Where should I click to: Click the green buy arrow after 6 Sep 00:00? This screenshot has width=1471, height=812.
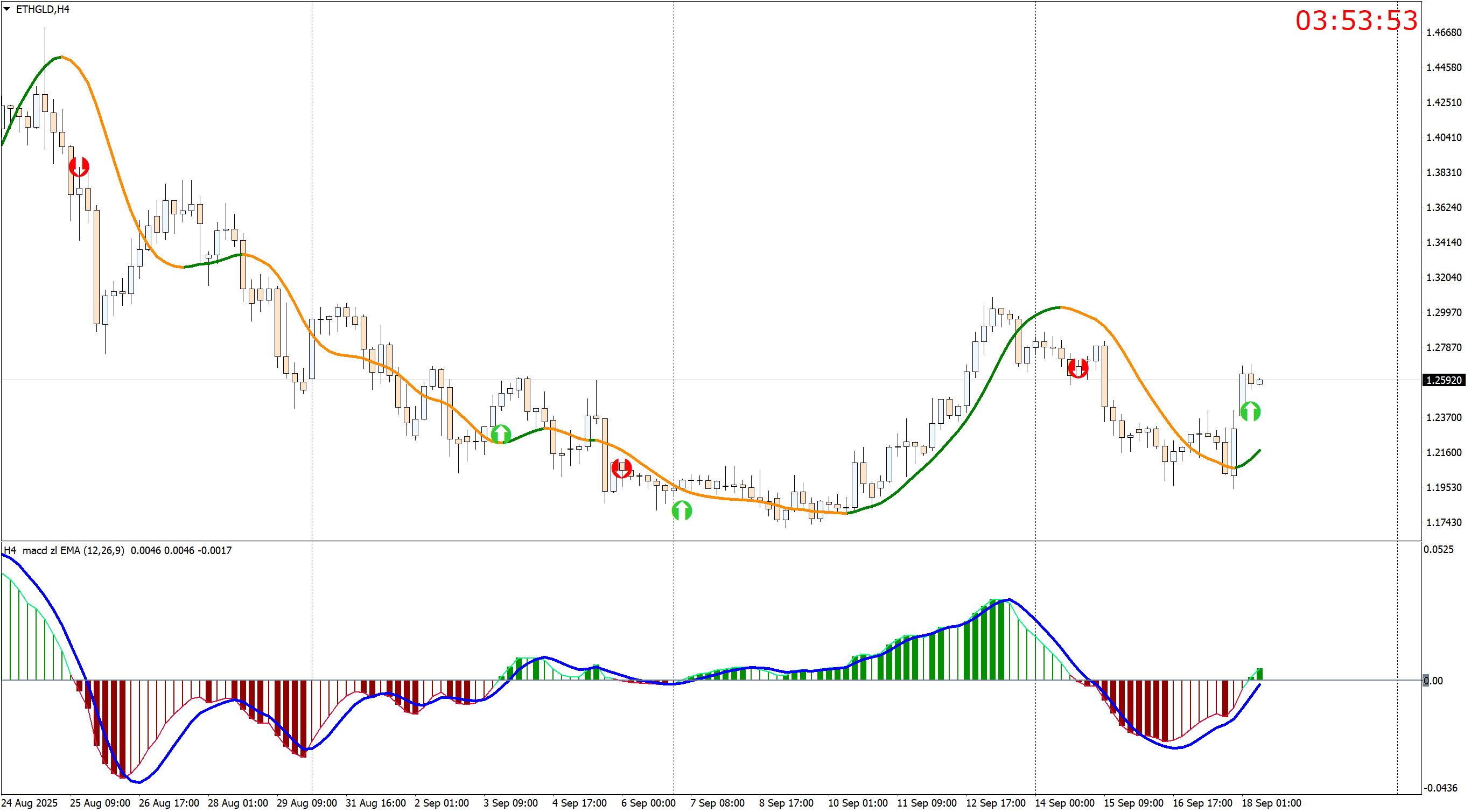click(x=682, y=510)
